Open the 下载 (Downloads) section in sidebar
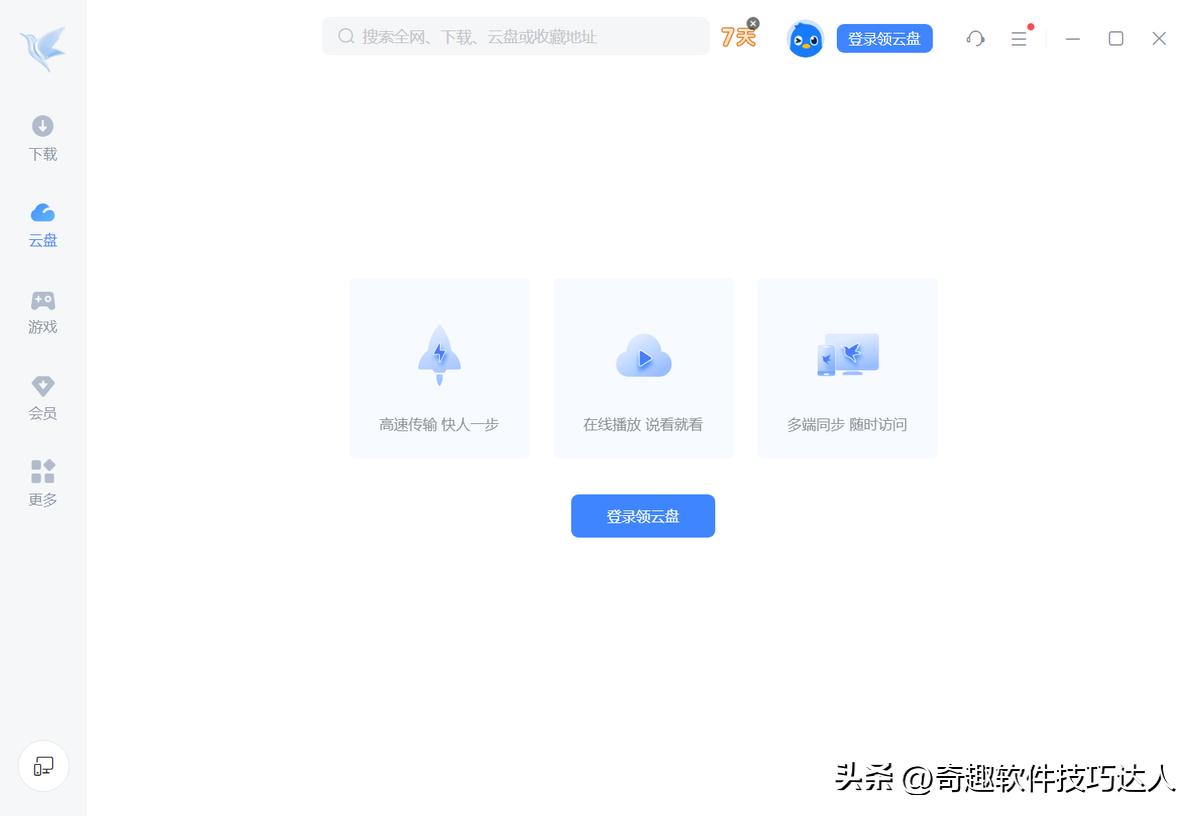 pyautogui.click(x=42, y=138)
